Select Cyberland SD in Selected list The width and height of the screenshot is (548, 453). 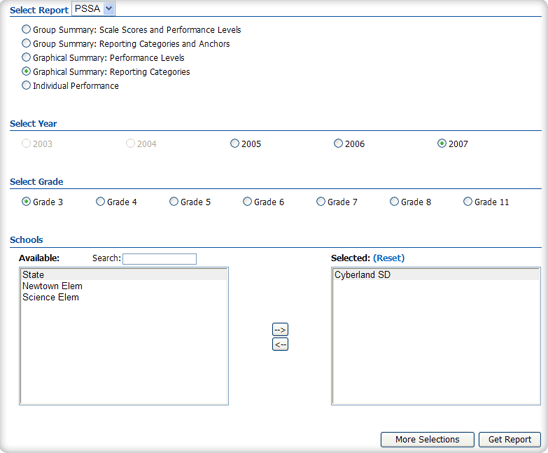tap(436, 275)
